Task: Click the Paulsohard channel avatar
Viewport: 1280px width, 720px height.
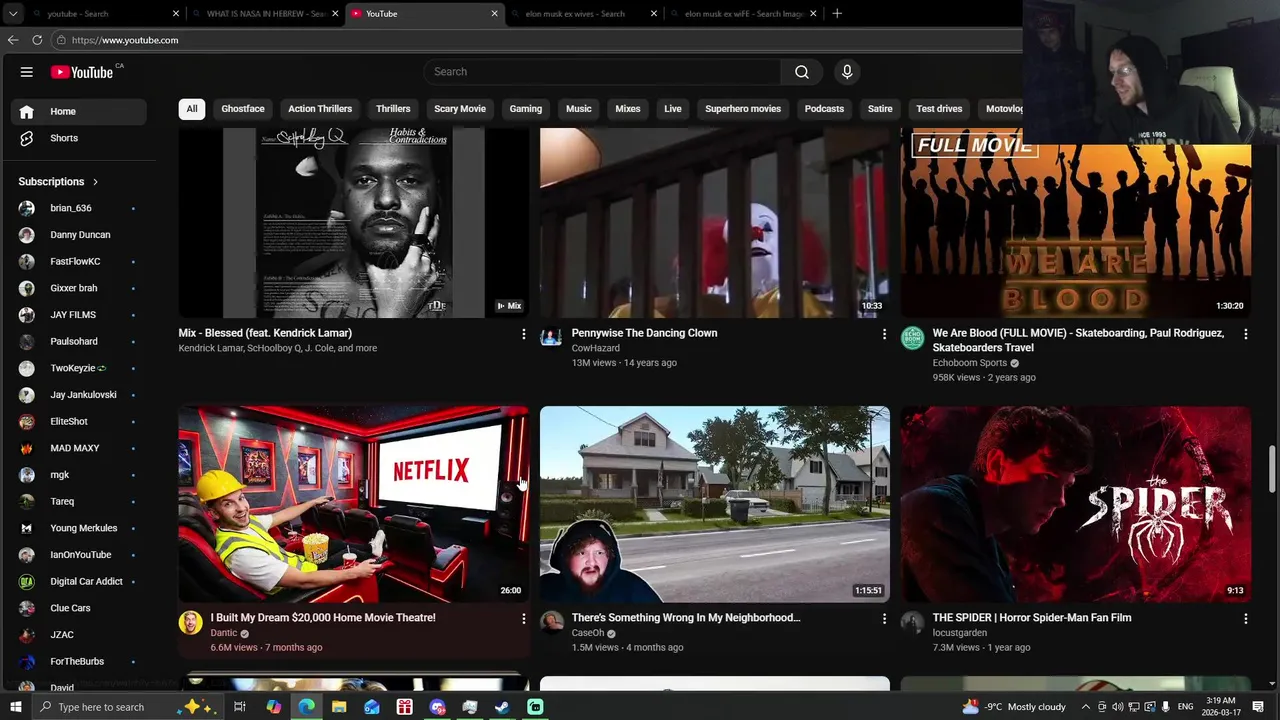Action: 27,341
